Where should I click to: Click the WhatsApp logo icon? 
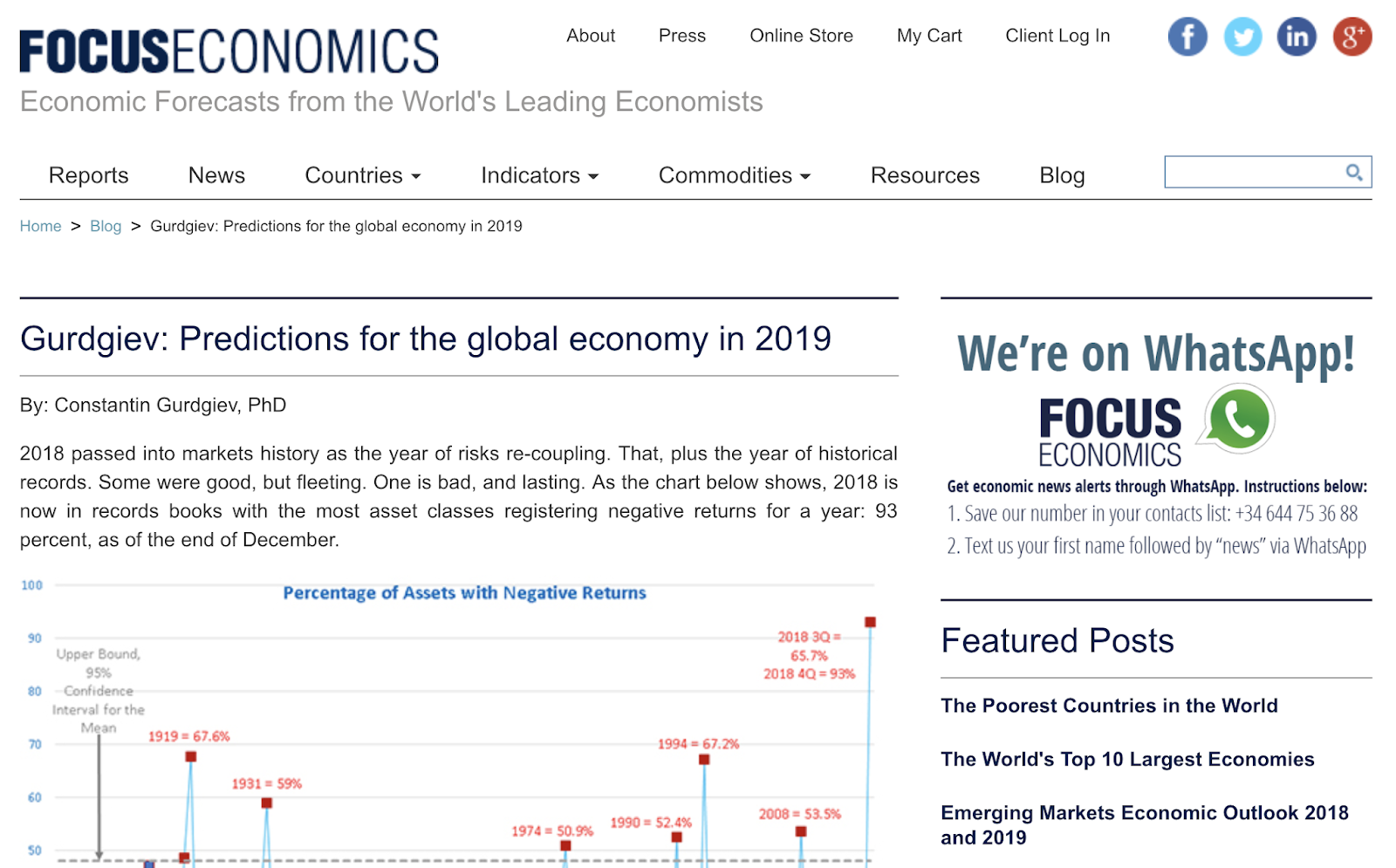coord(1238,419)
